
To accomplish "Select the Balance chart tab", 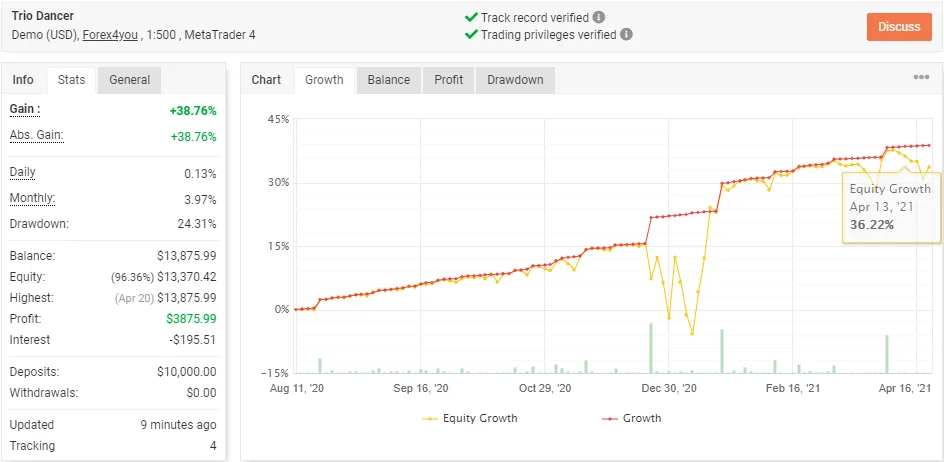I will click(389, 80).
